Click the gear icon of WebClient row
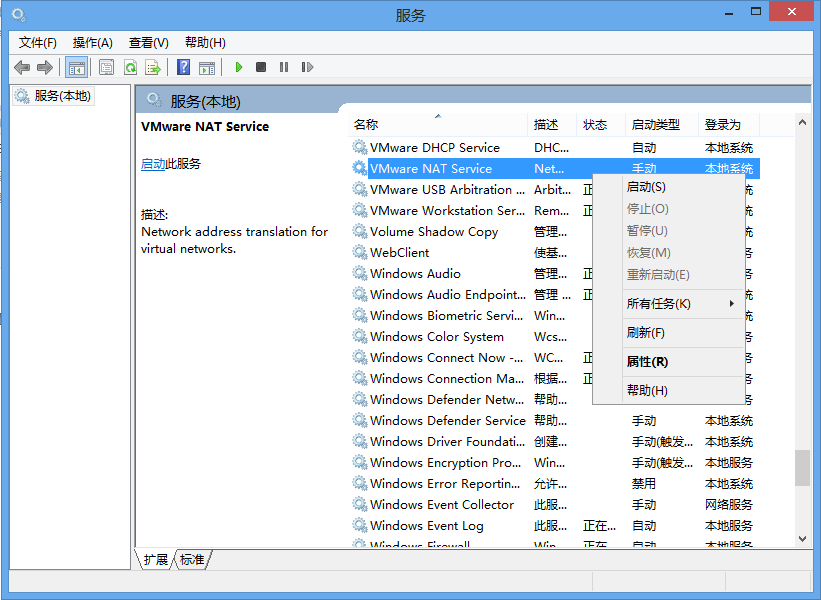Viewport: 821px width, 600px height. (359, 252)
